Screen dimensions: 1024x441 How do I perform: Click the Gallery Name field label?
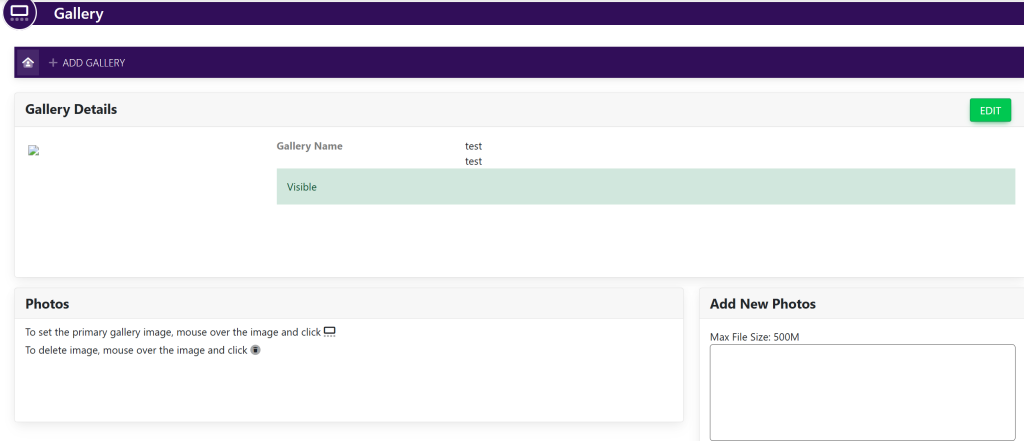(x=309, y=146)
